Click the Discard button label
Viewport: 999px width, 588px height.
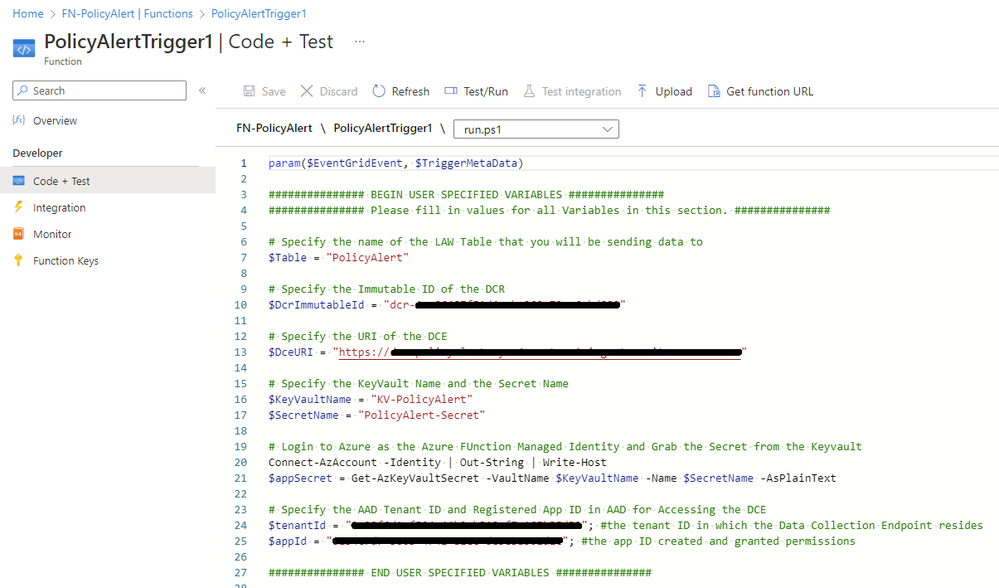pyautogui.click(x=338, y=92)
